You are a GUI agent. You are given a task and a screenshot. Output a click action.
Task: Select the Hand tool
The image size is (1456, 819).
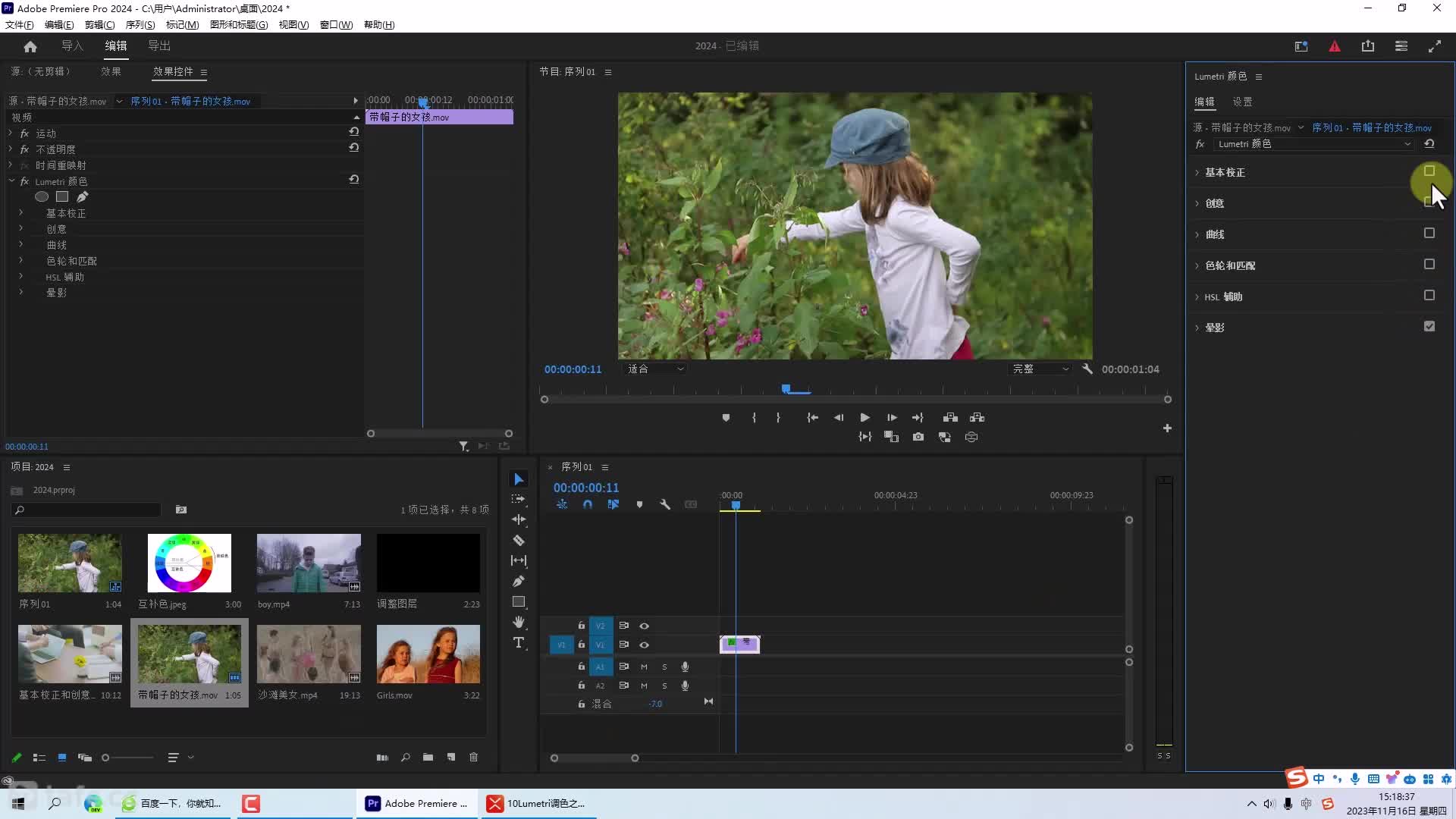pyautogui.click(x=519, y=622)
